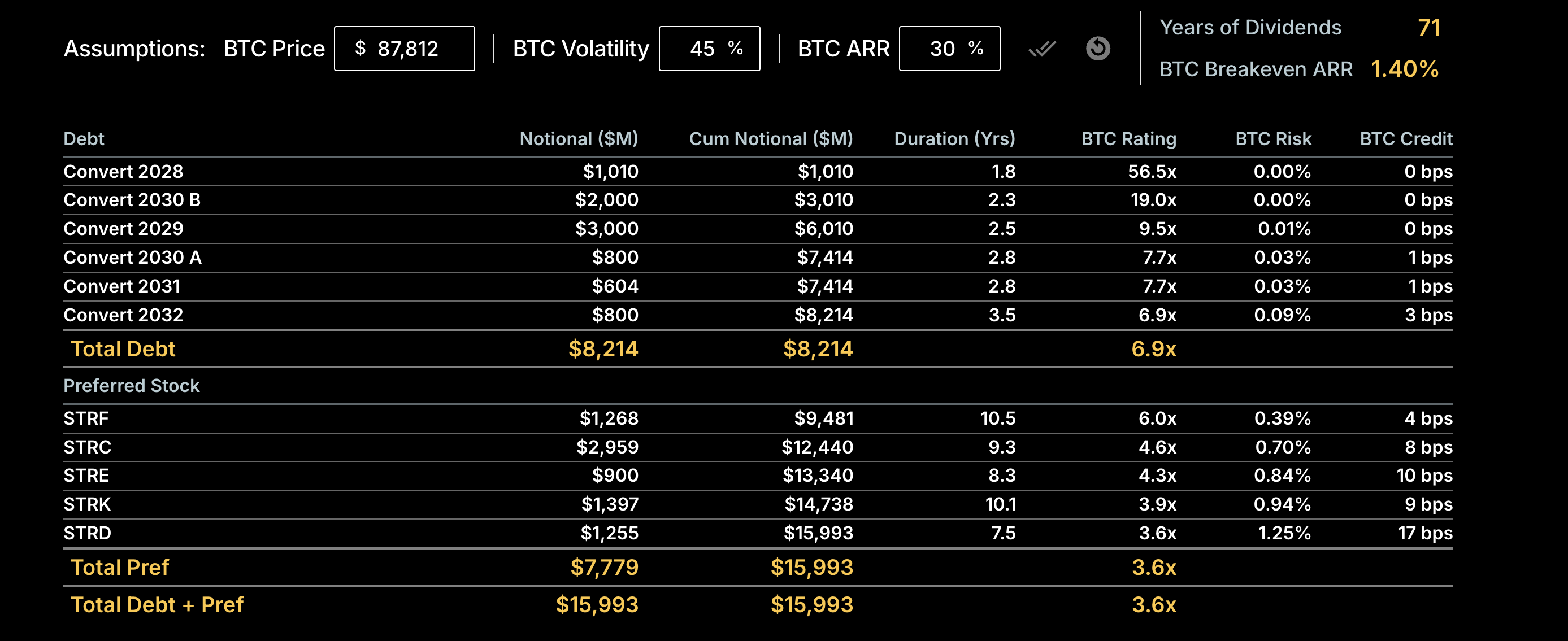Click the Total Debt + Pref row
This screenshot has height=641, width=1568.
pos(157,604)
